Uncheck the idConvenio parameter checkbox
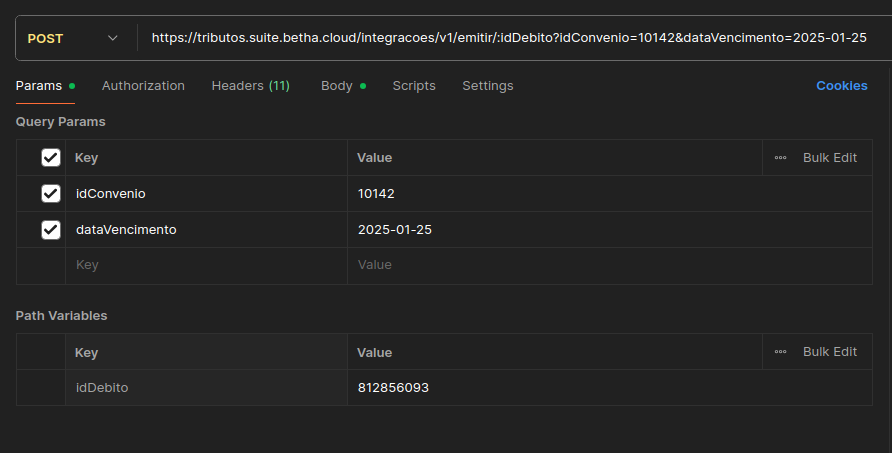 click(51, 193)
